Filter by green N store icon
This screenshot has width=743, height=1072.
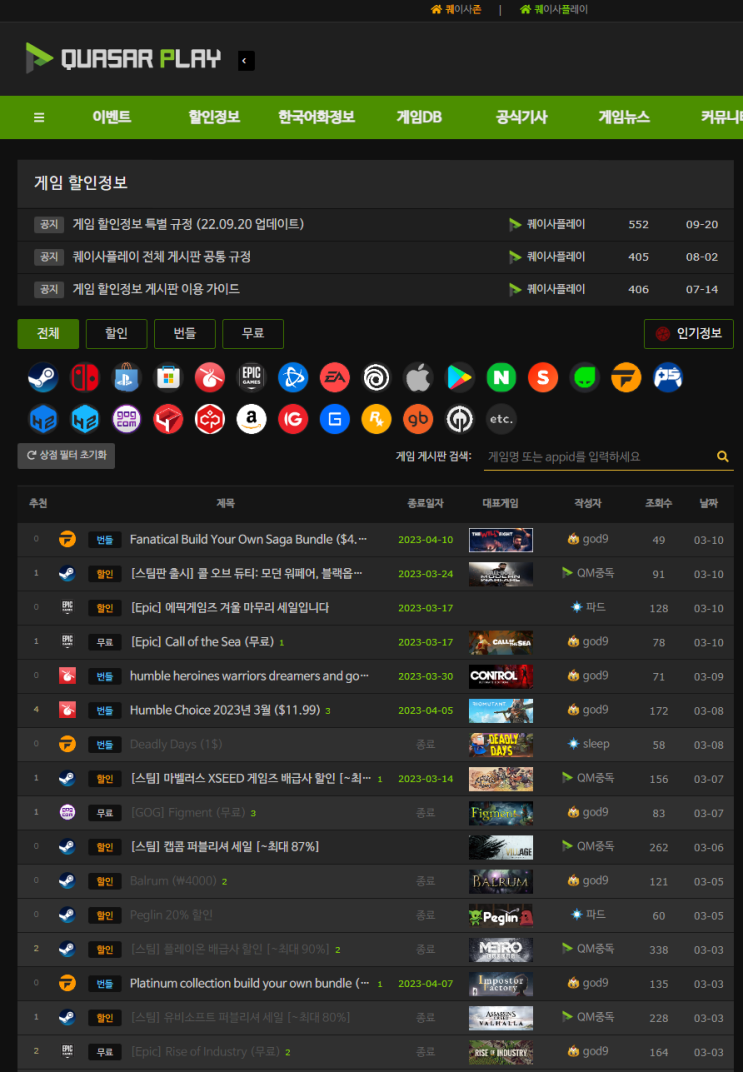pos(501,377)
